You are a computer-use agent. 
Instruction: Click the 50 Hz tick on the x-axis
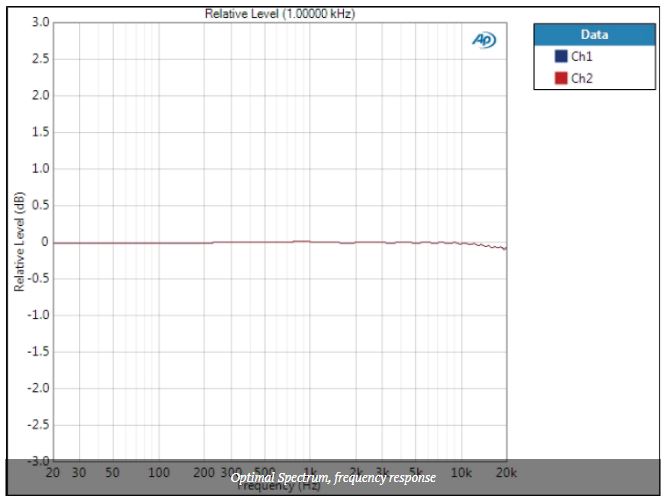click(x=113, y=472)
